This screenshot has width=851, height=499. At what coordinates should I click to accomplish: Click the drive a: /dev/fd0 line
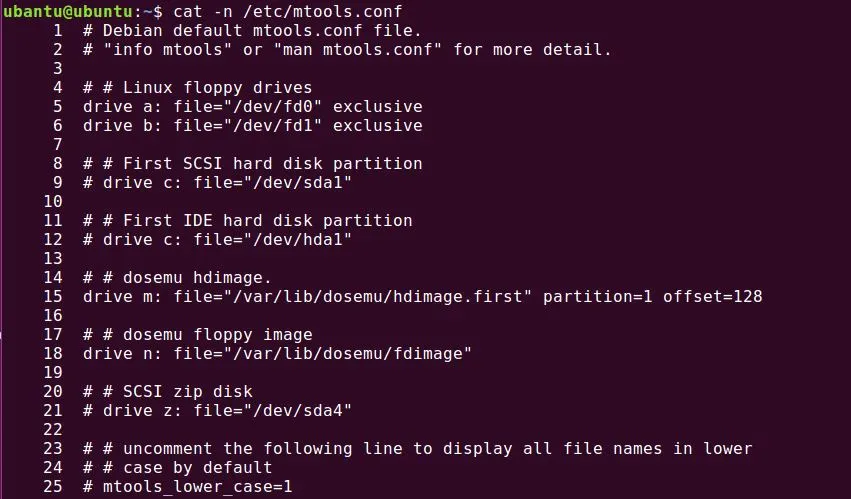(x=252, y=106)
